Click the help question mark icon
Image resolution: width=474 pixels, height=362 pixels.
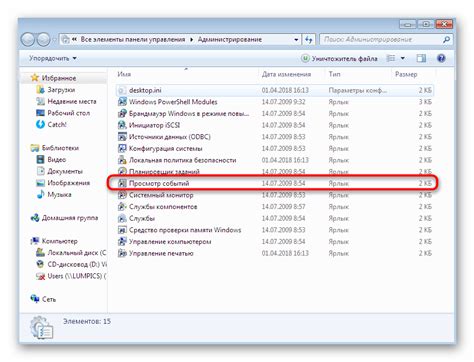[x=441, y=58]
